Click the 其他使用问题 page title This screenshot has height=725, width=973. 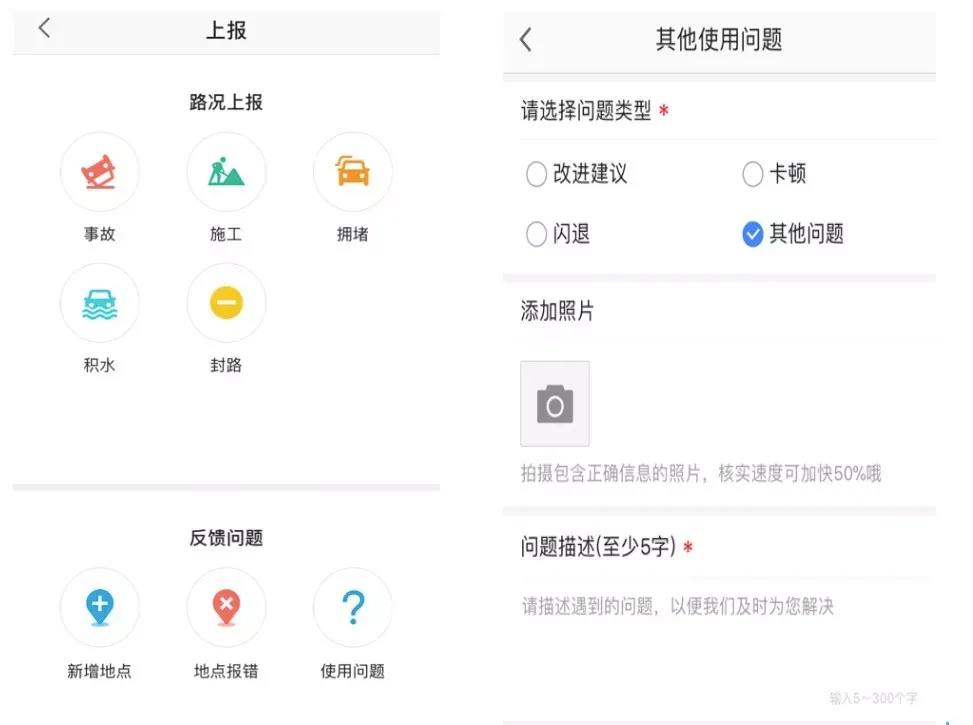pos(719,40)
